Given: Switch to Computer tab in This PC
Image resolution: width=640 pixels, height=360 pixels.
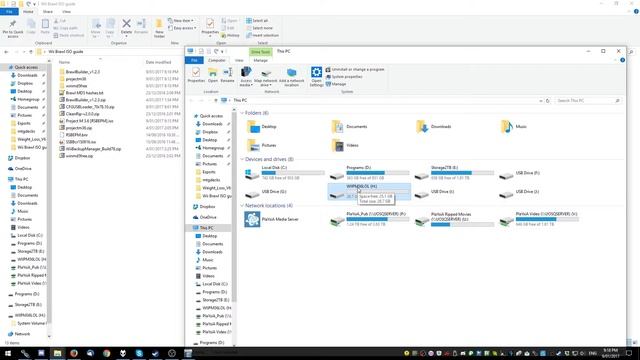Looking at the screenshot, I should [x=216, y=60].
